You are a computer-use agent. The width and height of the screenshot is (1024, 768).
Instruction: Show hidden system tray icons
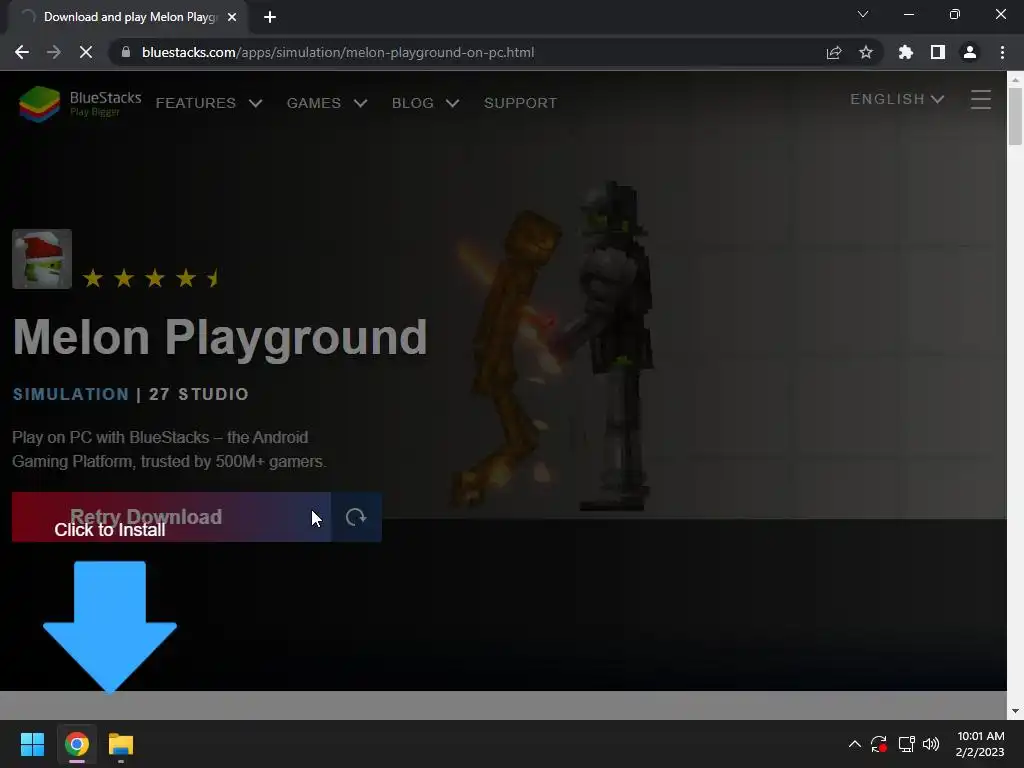coord(854,744)
